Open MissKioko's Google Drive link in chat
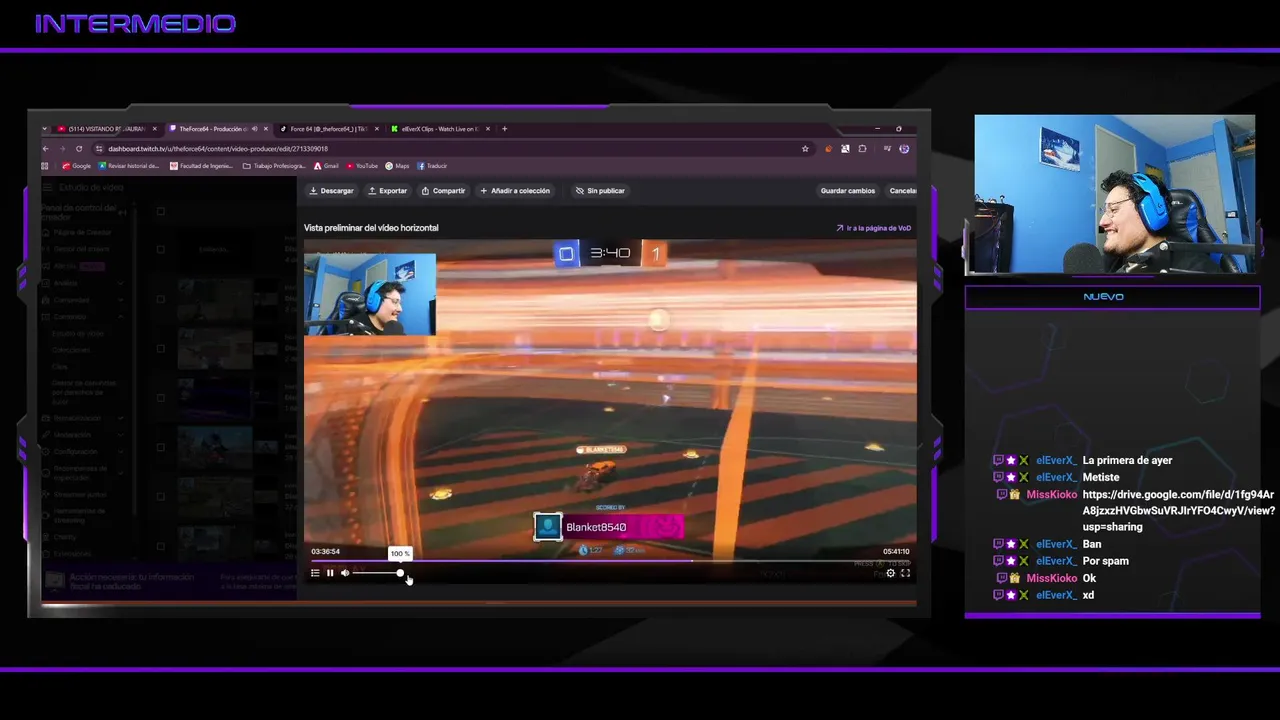 click(x=1178, y=511)
